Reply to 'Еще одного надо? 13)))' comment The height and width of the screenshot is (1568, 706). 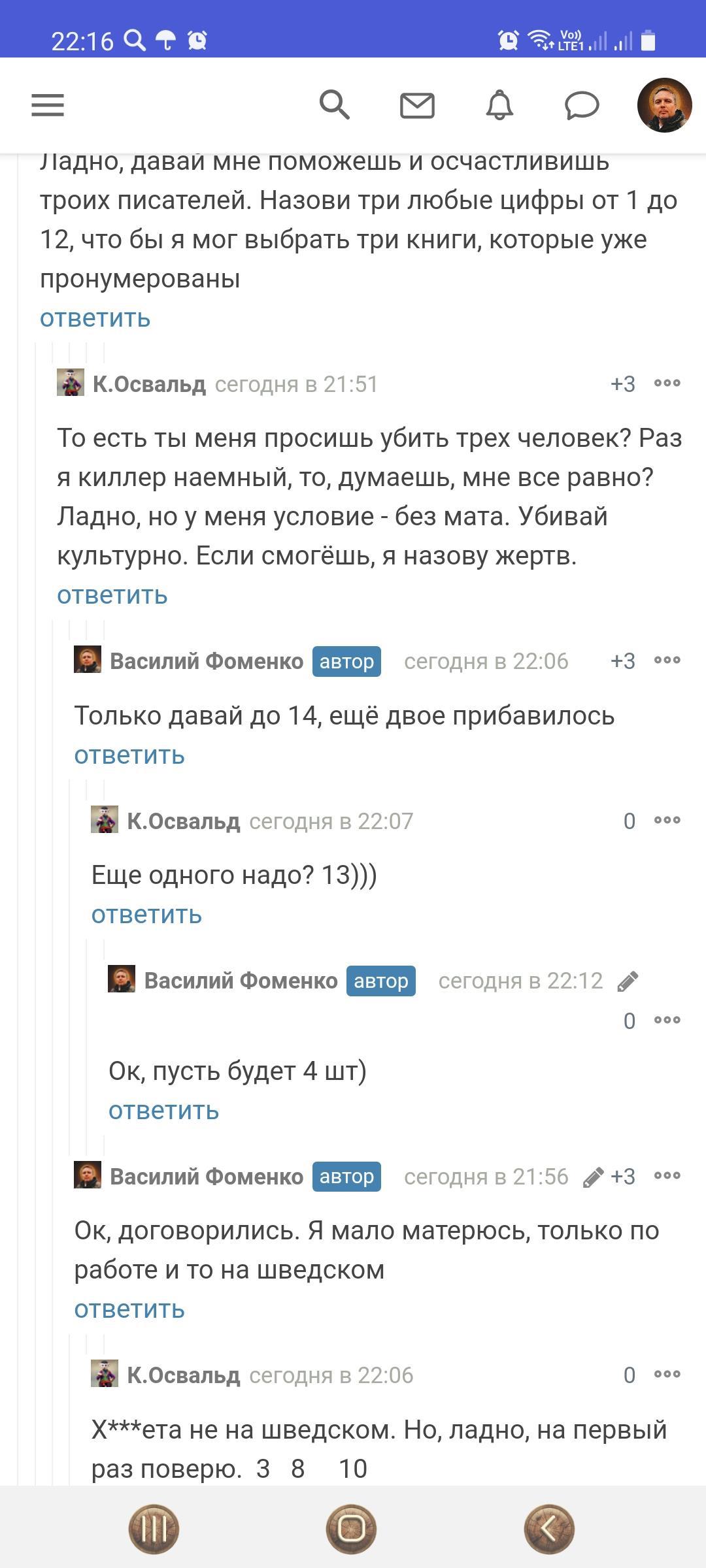[x=146, y=915]
